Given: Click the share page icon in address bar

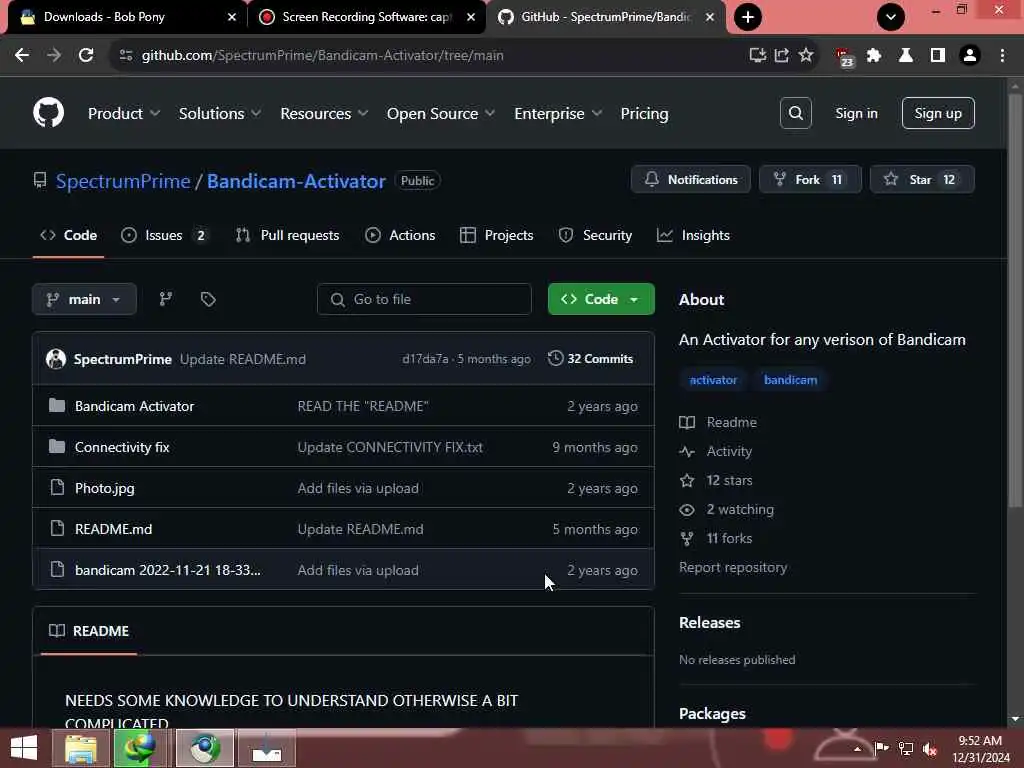Looking at the screenshot, I should click(x=782, y=56).
